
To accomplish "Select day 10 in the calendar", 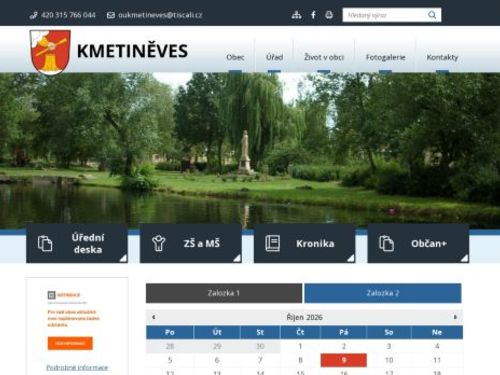I will pos(389,360).
